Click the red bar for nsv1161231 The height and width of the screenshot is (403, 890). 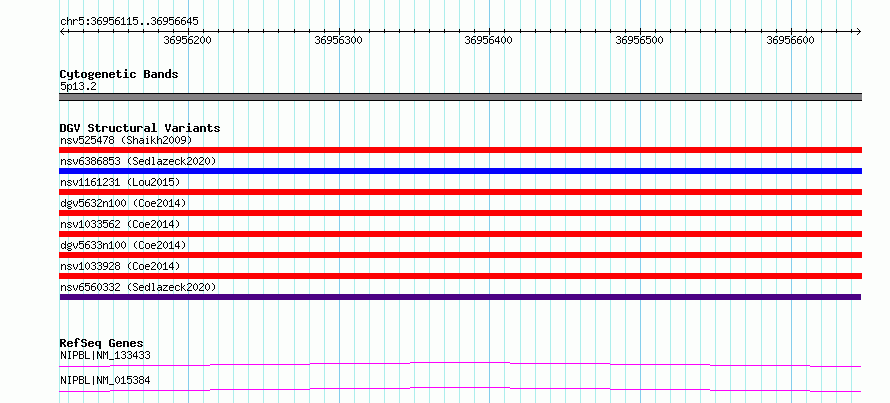pyautogui.click(x=460, y=192)
